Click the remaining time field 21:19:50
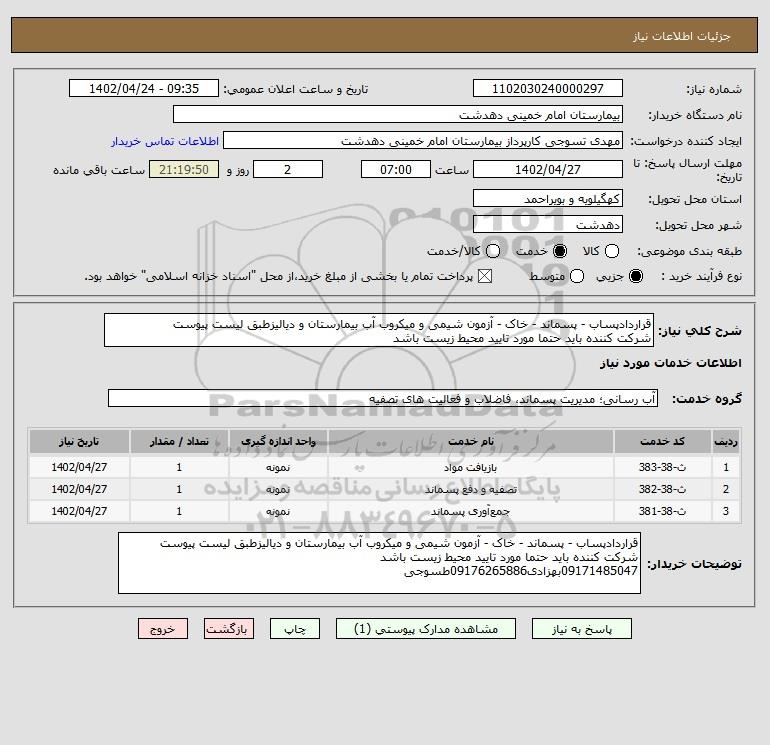770x745 pixels. 184,169
